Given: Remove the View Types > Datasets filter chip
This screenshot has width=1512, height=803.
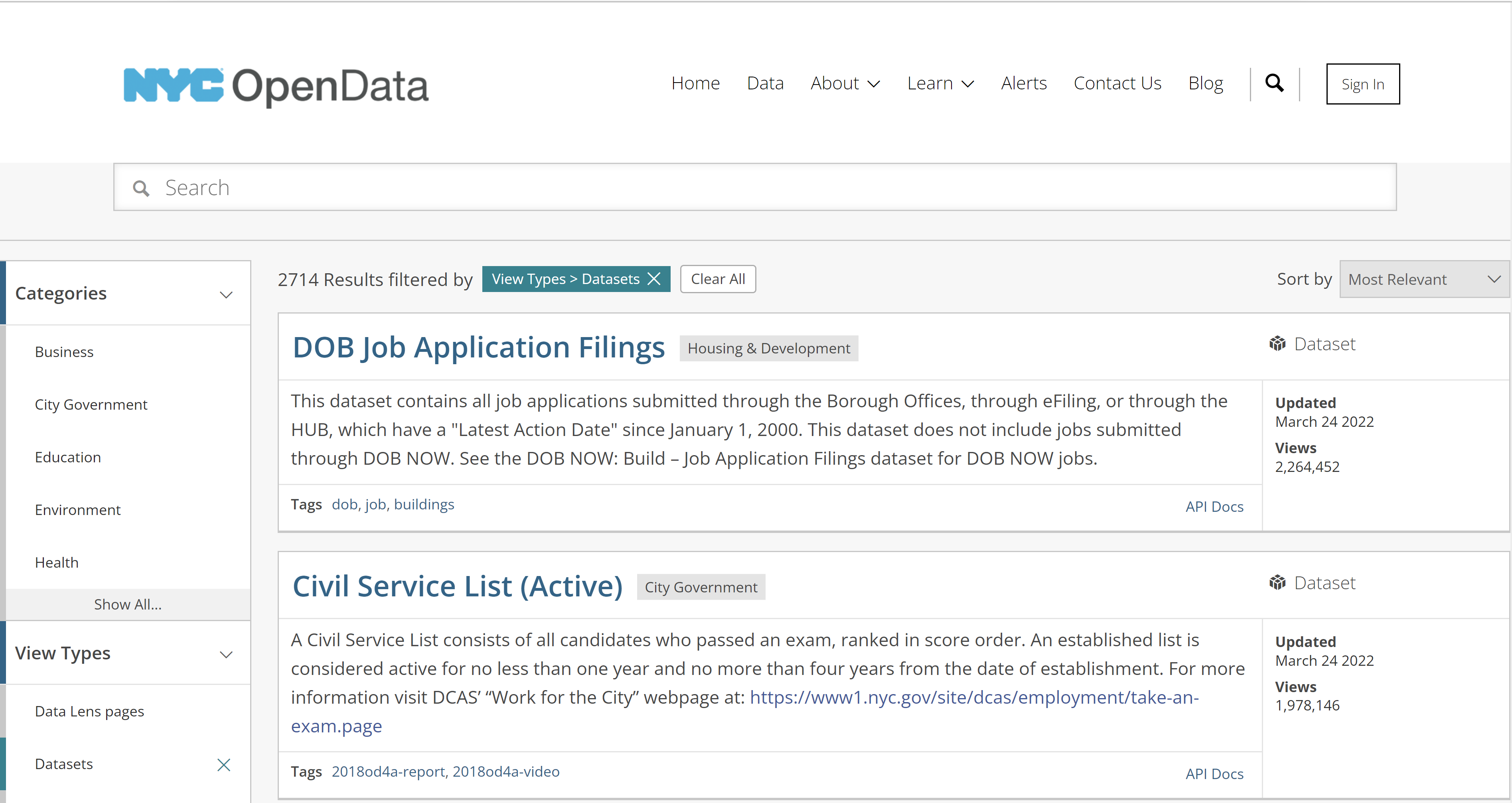Looking at the screenshot, I should [x=654, y=279].
